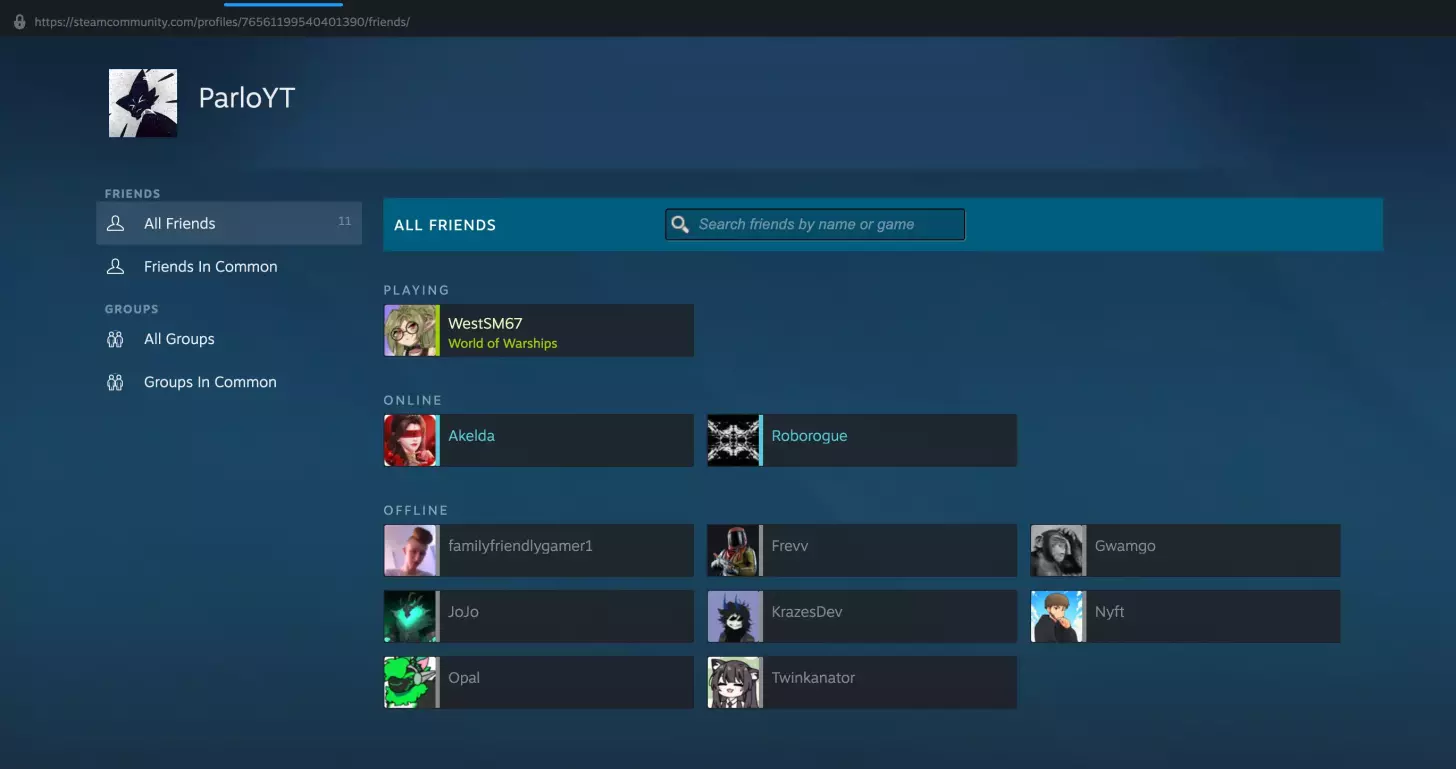Click the site security lock icon

(19, 21)
